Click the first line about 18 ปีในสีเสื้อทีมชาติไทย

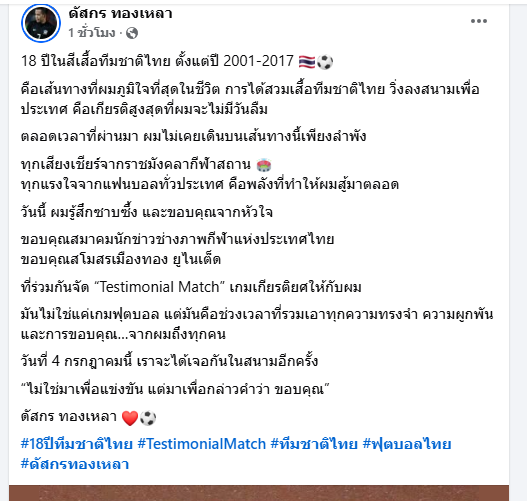point(177,61)
